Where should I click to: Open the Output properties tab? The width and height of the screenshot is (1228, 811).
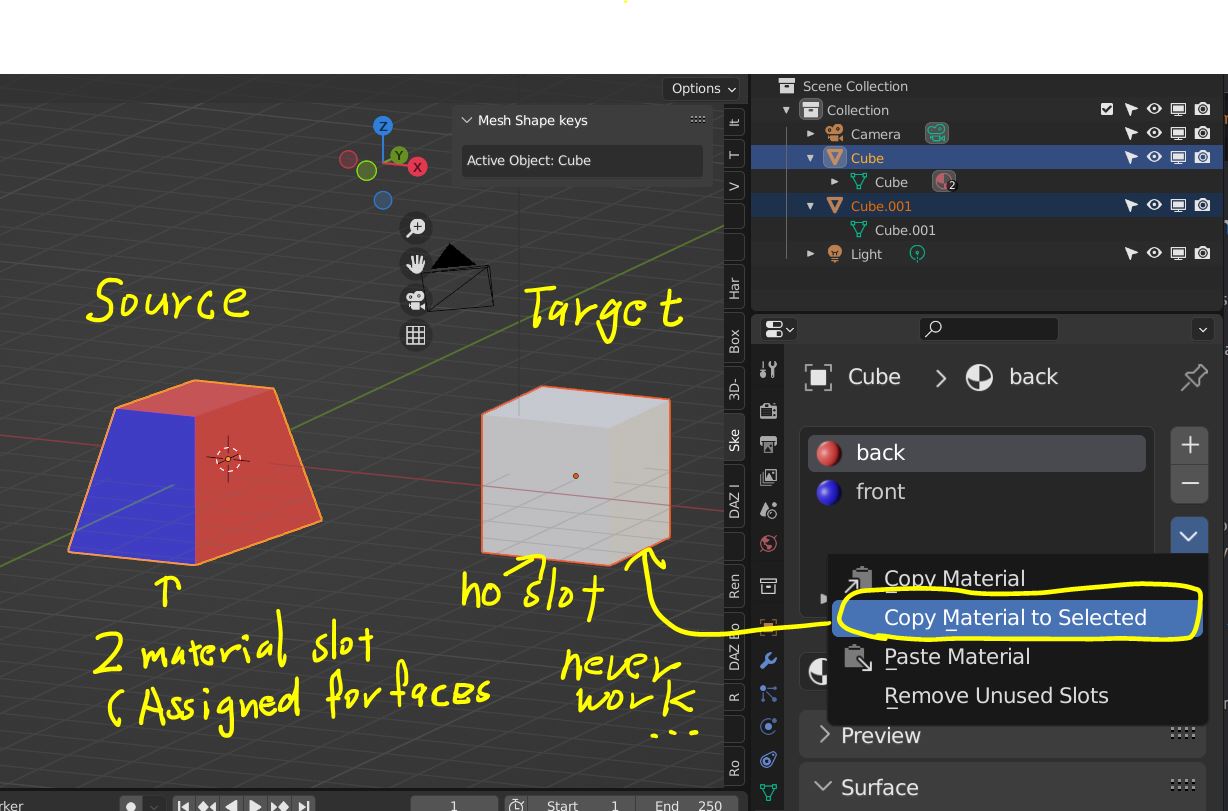769,444
